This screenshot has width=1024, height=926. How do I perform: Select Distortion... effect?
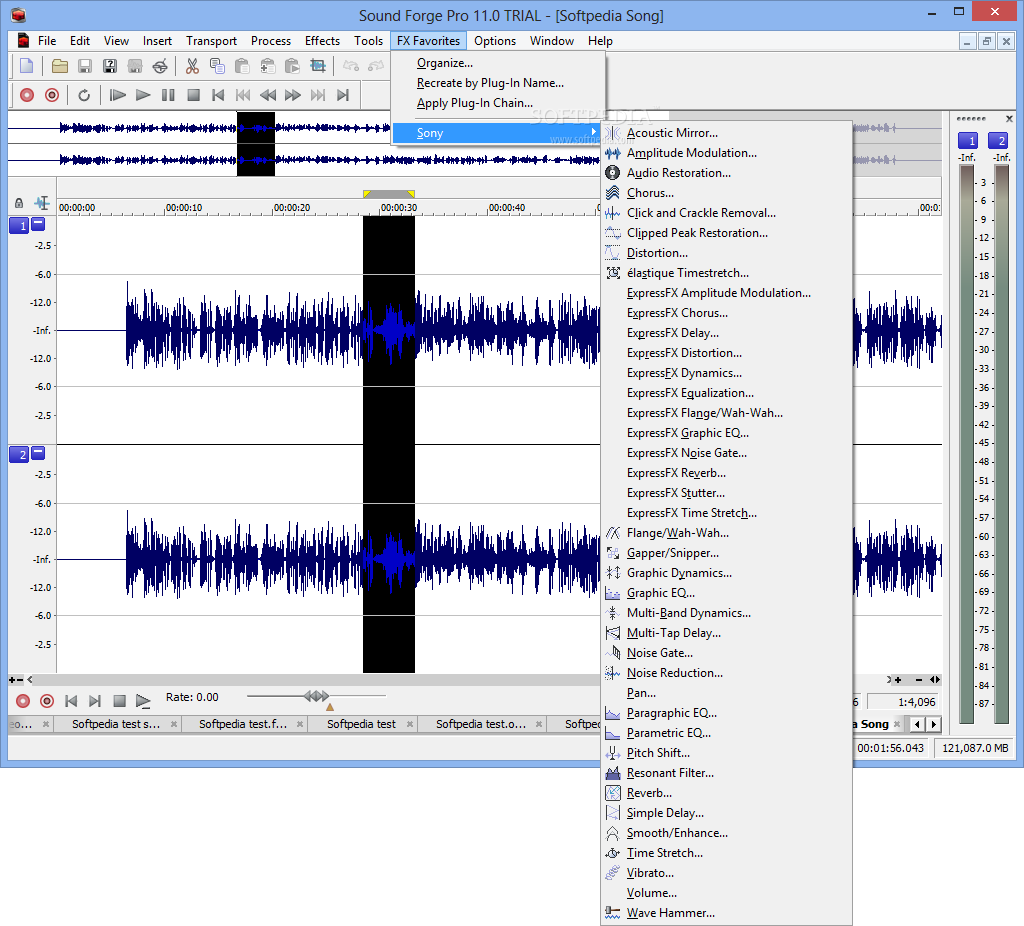click(x=726, y=253)
